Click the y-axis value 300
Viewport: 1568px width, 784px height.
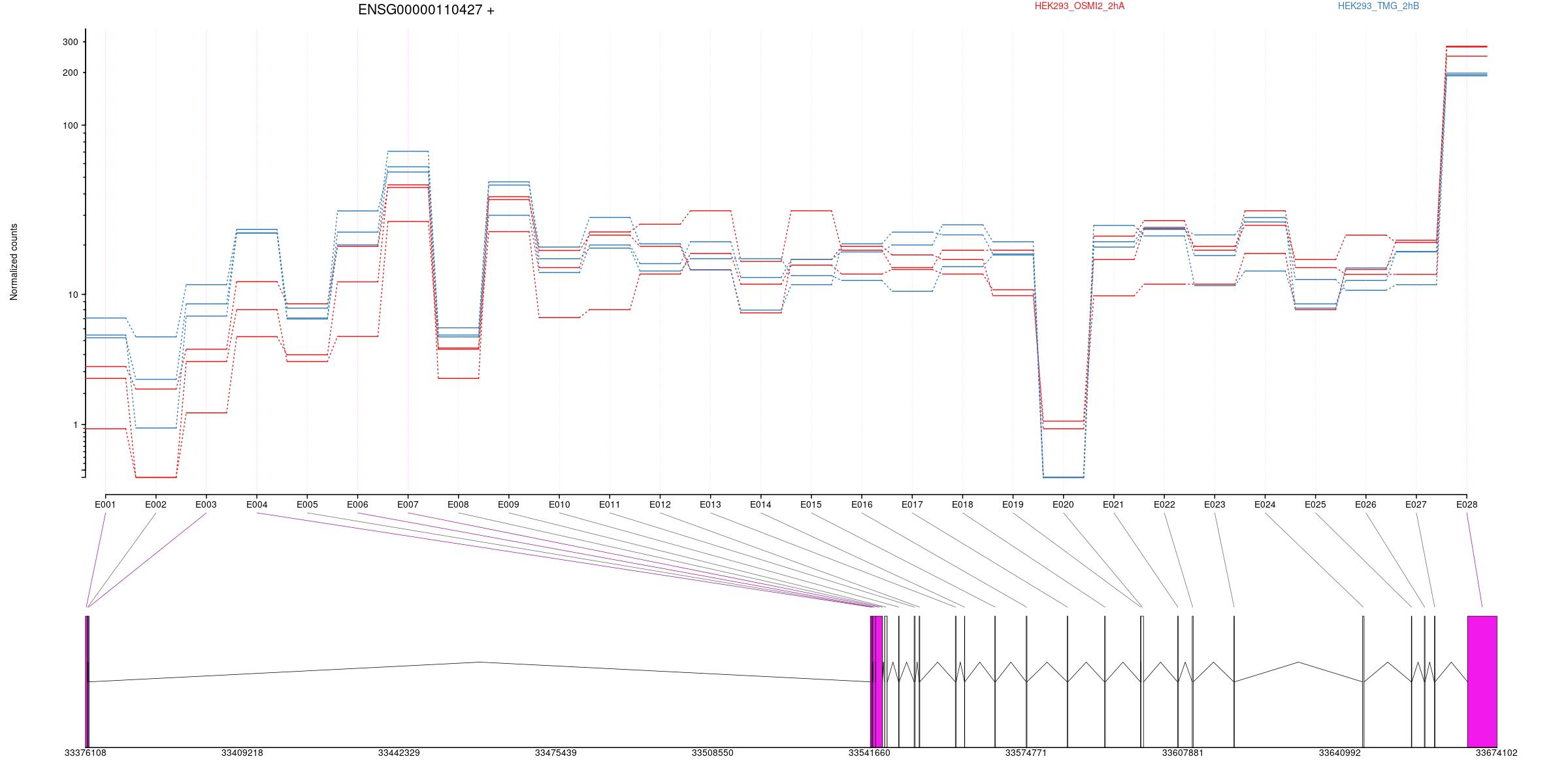[70, 42]
